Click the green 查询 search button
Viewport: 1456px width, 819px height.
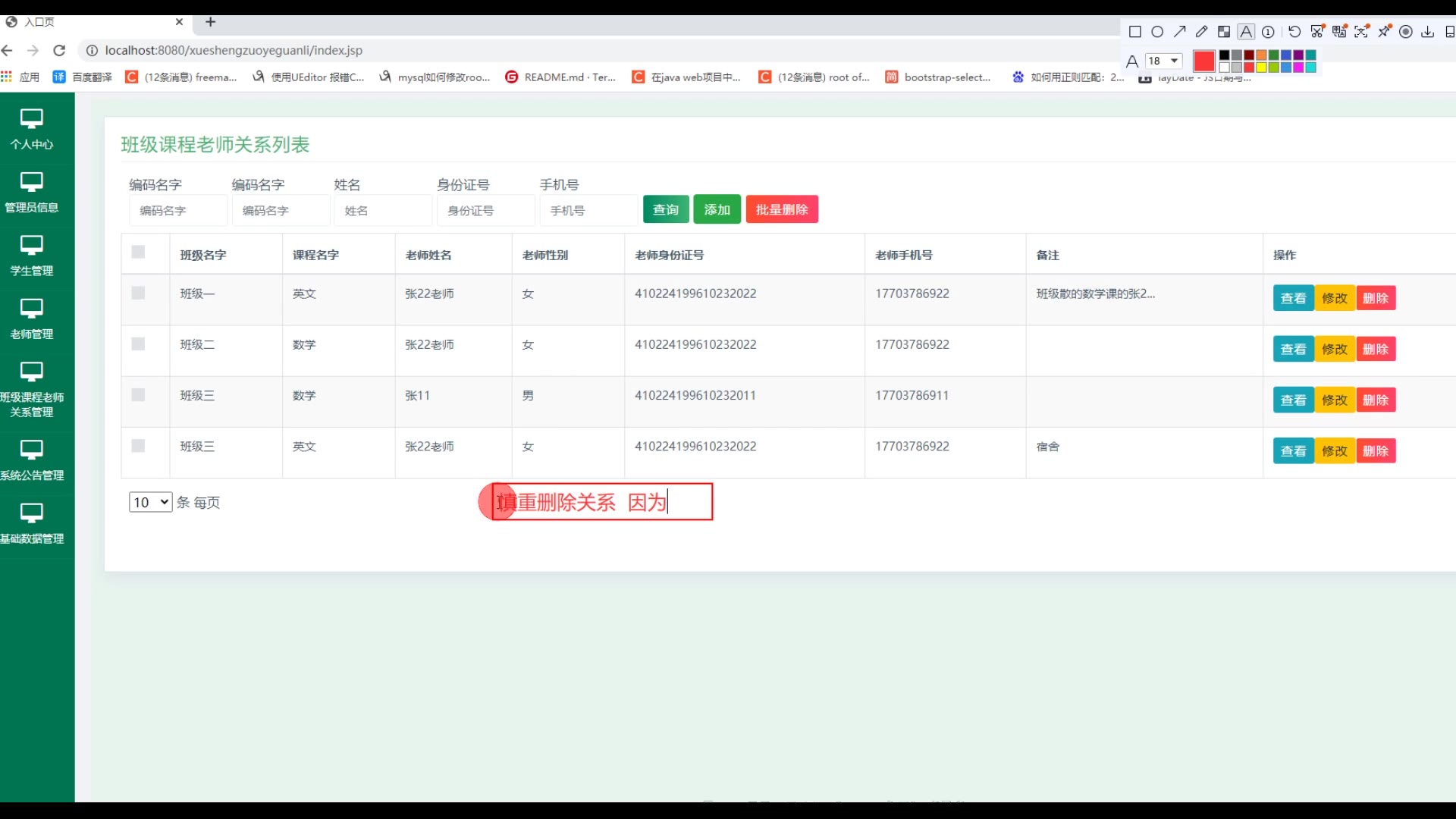coord(666,209)
